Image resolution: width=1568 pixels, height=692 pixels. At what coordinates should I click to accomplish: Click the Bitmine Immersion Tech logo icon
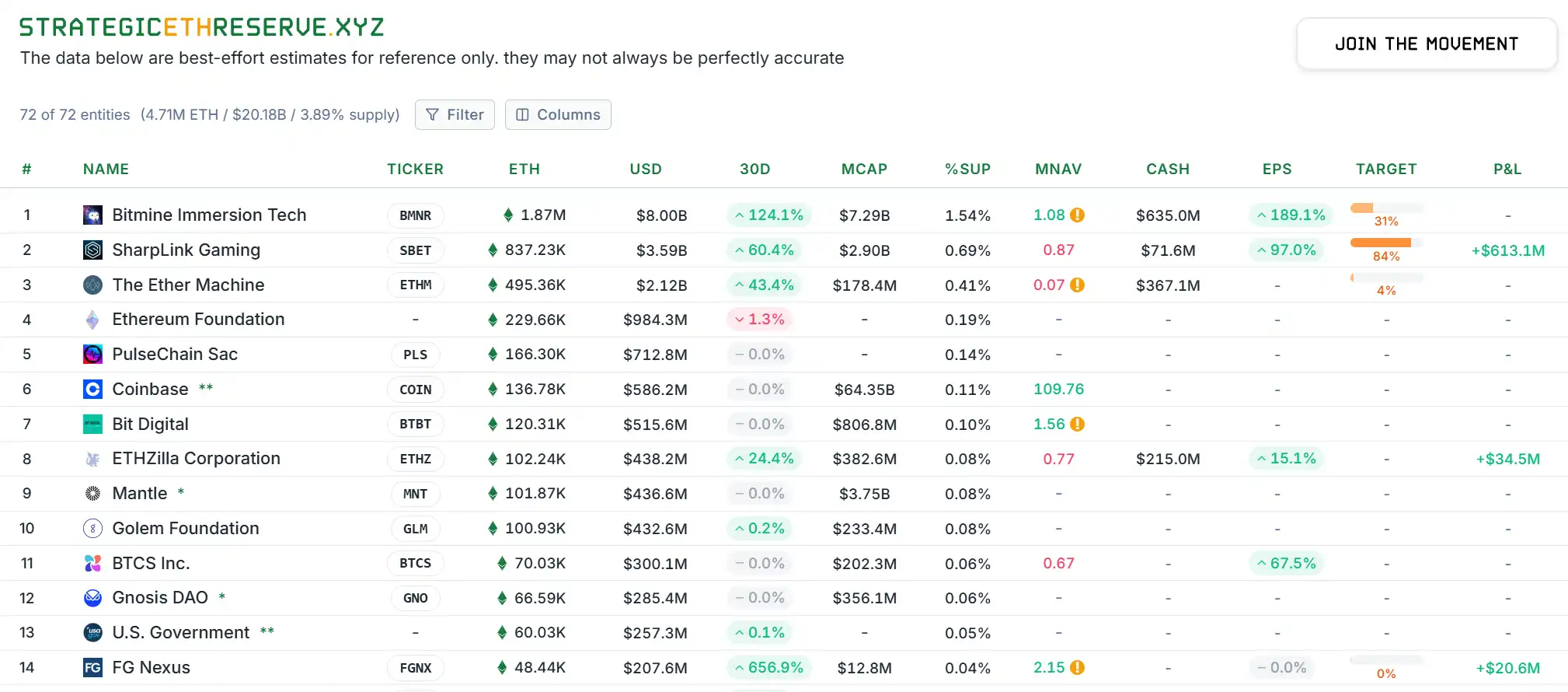click(92, 215)
